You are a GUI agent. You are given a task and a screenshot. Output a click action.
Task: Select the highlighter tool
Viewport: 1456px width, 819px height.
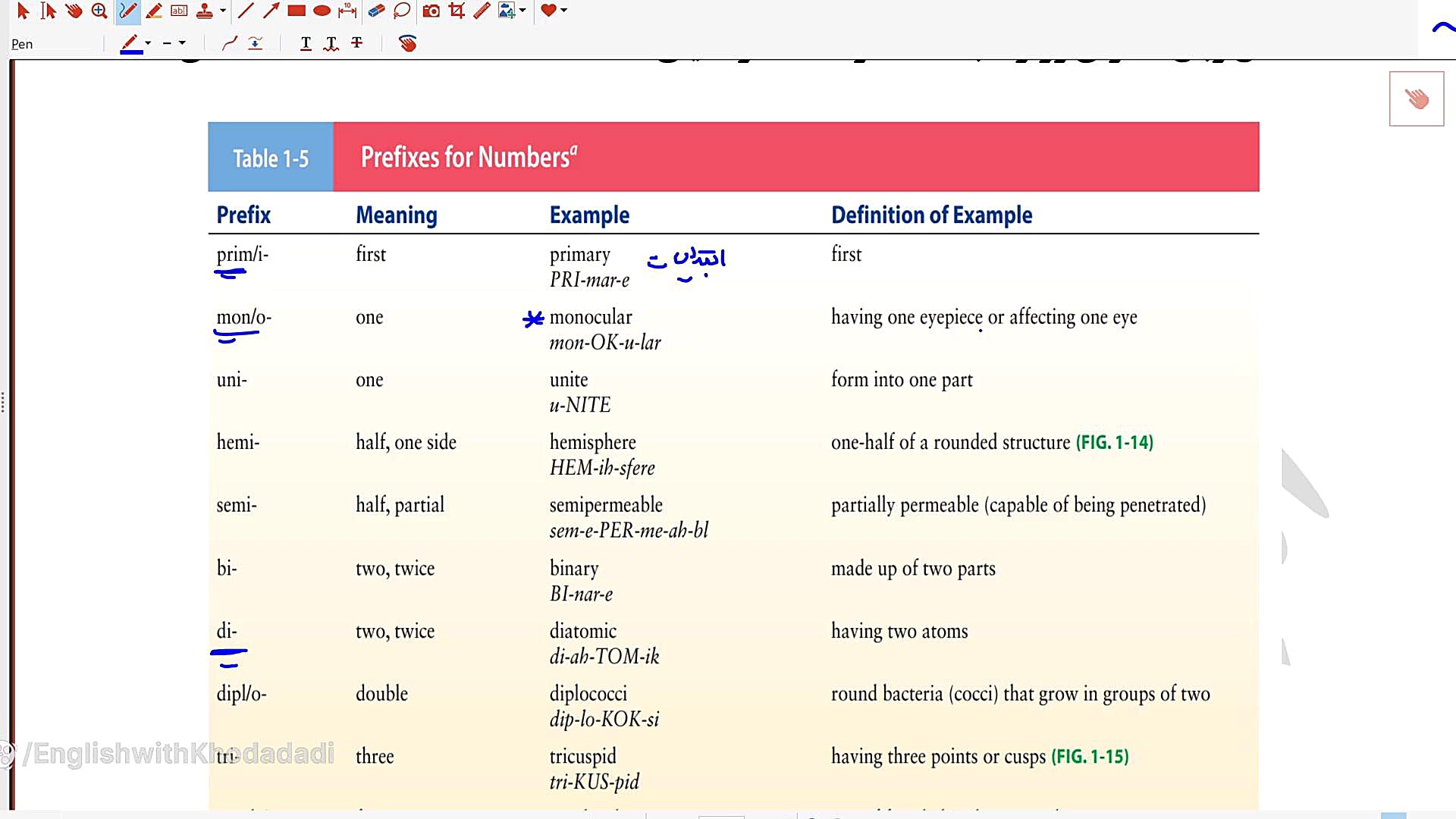tap(154, 11)
